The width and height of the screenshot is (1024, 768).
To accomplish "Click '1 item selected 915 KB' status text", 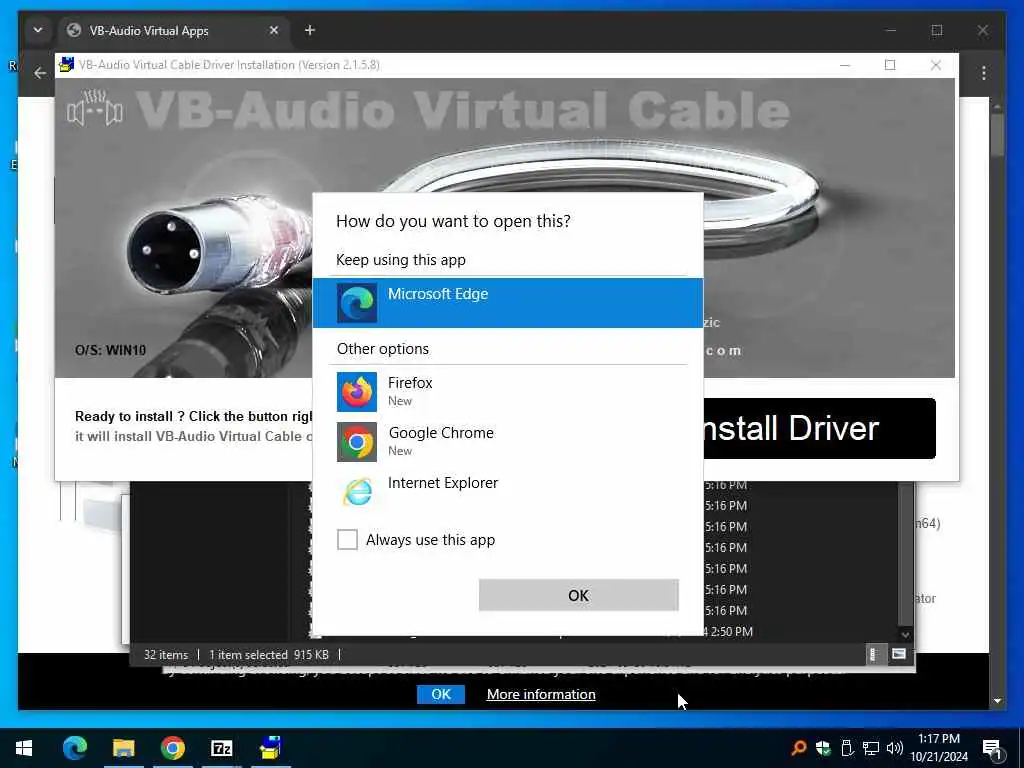I will pyautogui.click(x=269, y=654).
